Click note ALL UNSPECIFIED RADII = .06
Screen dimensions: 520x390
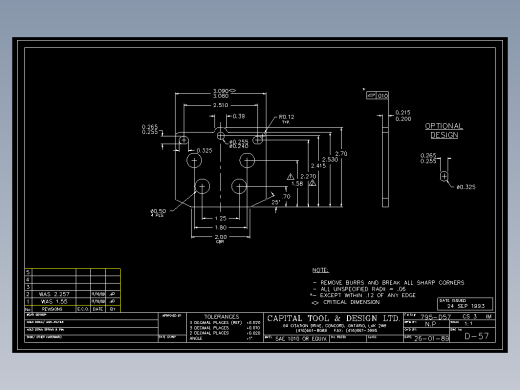click(x=363, y=289)
